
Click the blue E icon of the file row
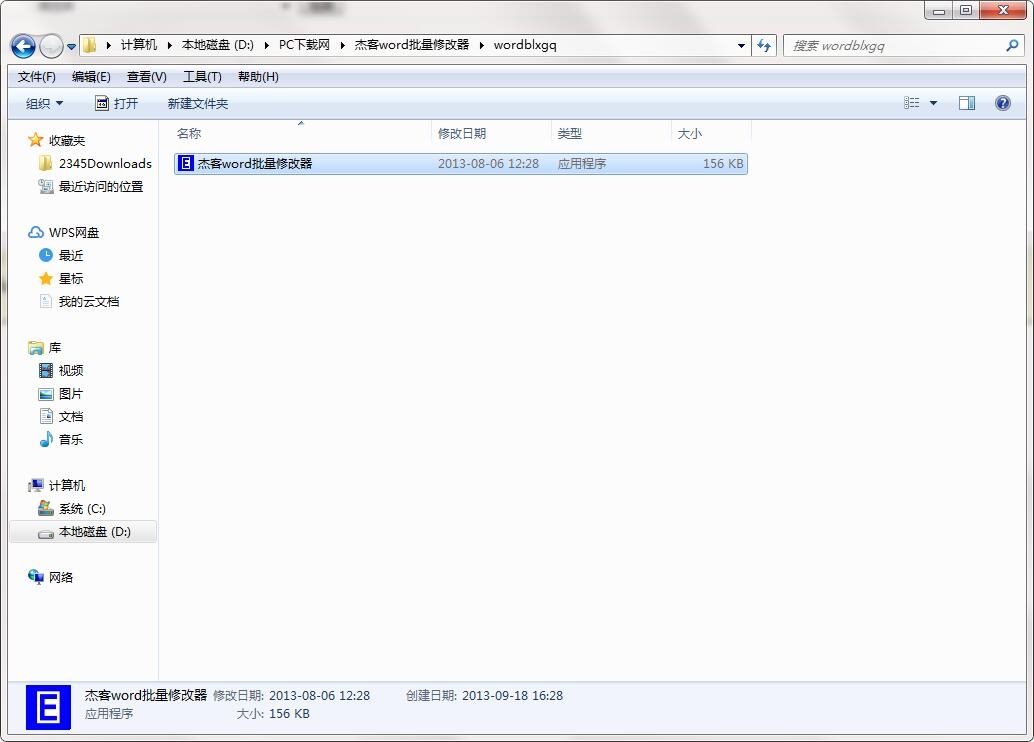click(x=186, y=163)
